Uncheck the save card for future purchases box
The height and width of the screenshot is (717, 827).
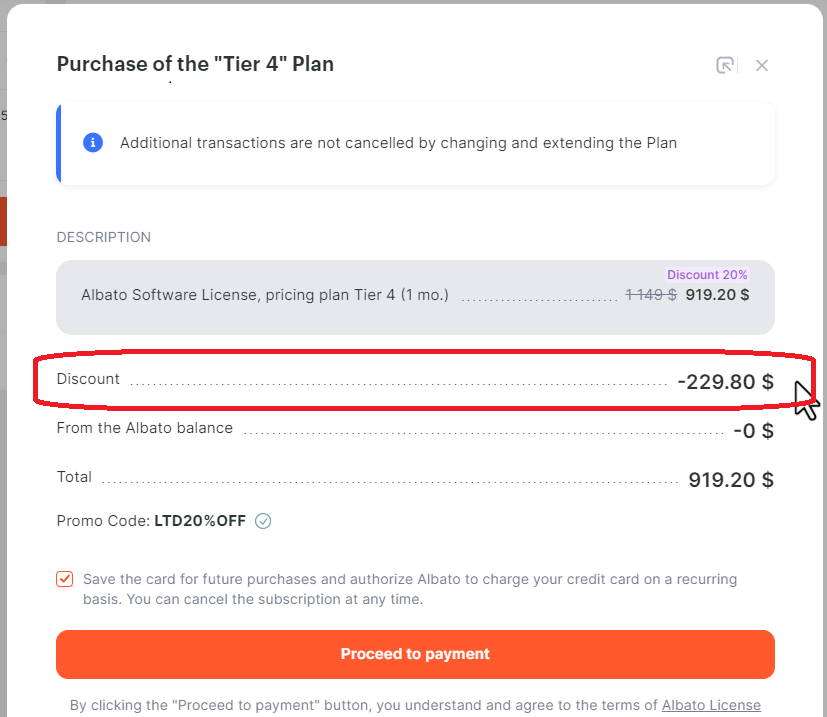click(65, 579)
